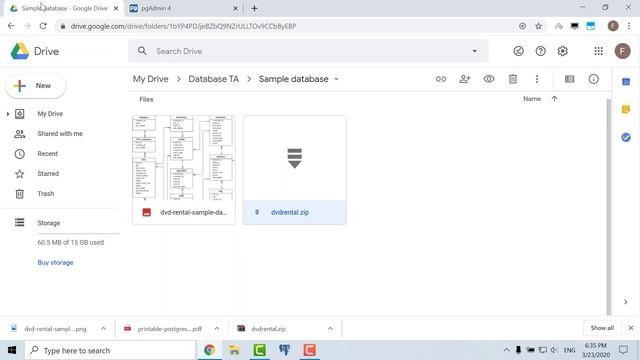Go to My Drive breadcrumb

click(151, 79)
